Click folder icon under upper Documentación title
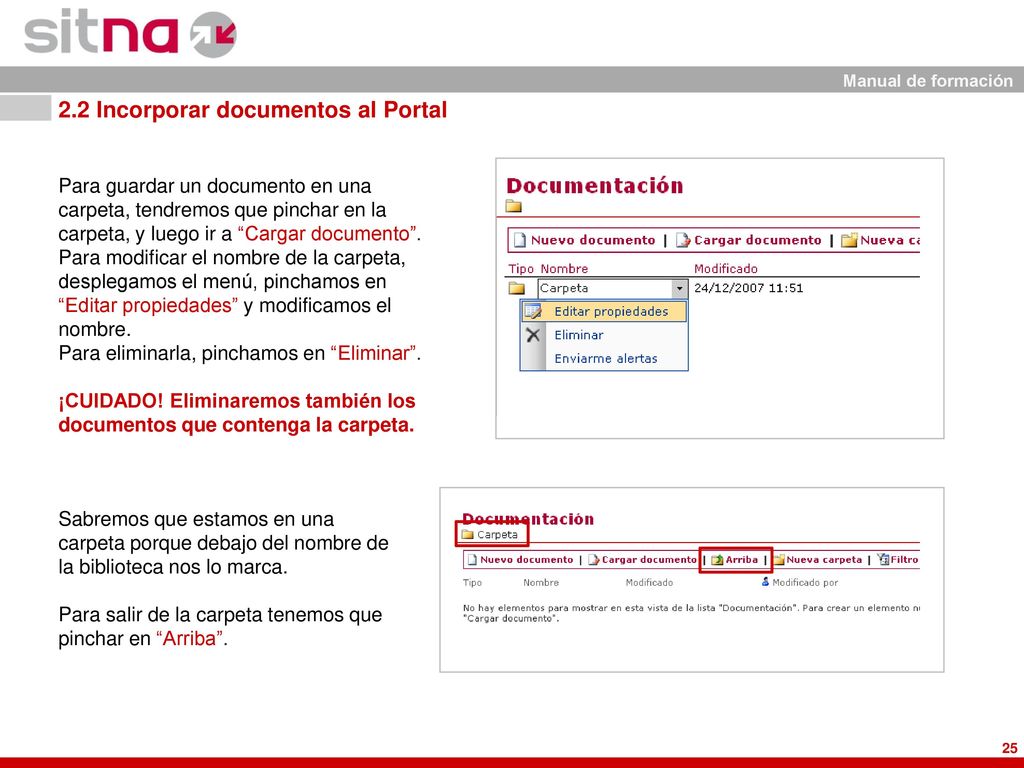The width and height of the screenshot is (1024, 768). (514, 206)
